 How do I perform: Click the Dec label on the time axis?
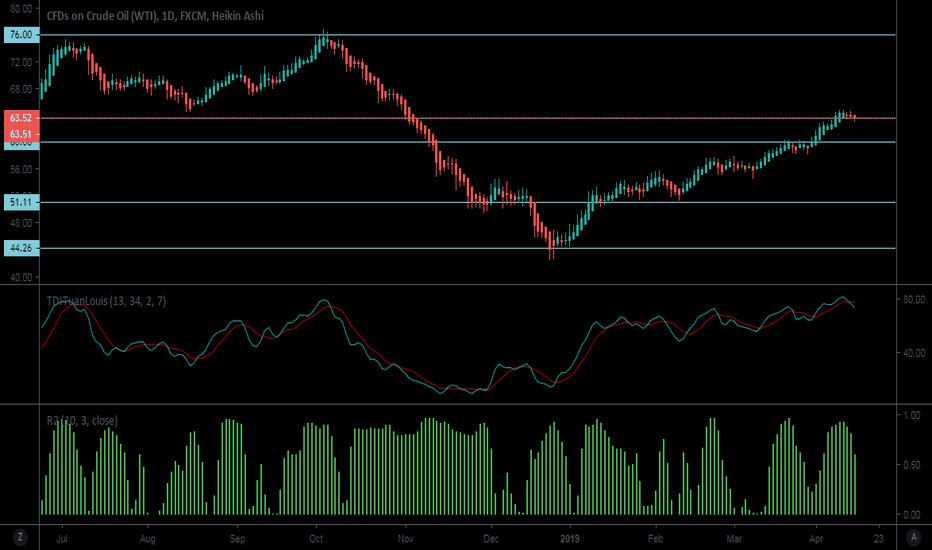coord(491,539)
